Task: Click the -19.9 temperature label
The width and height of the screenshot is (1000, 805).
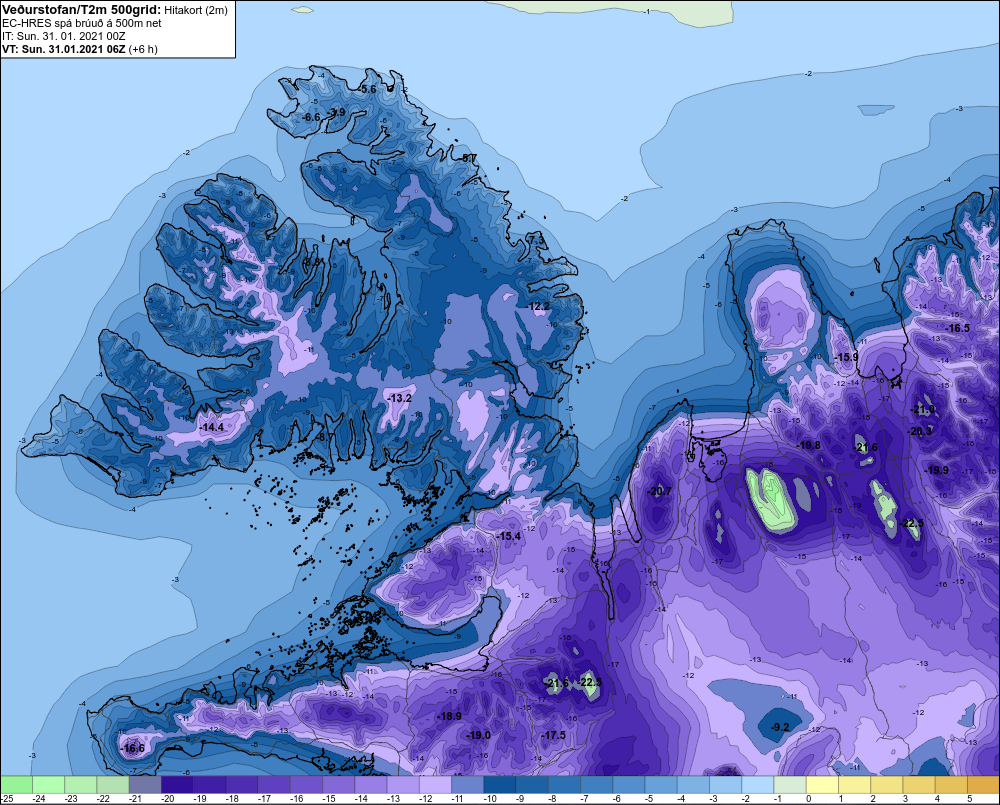Action: (936, 470)
